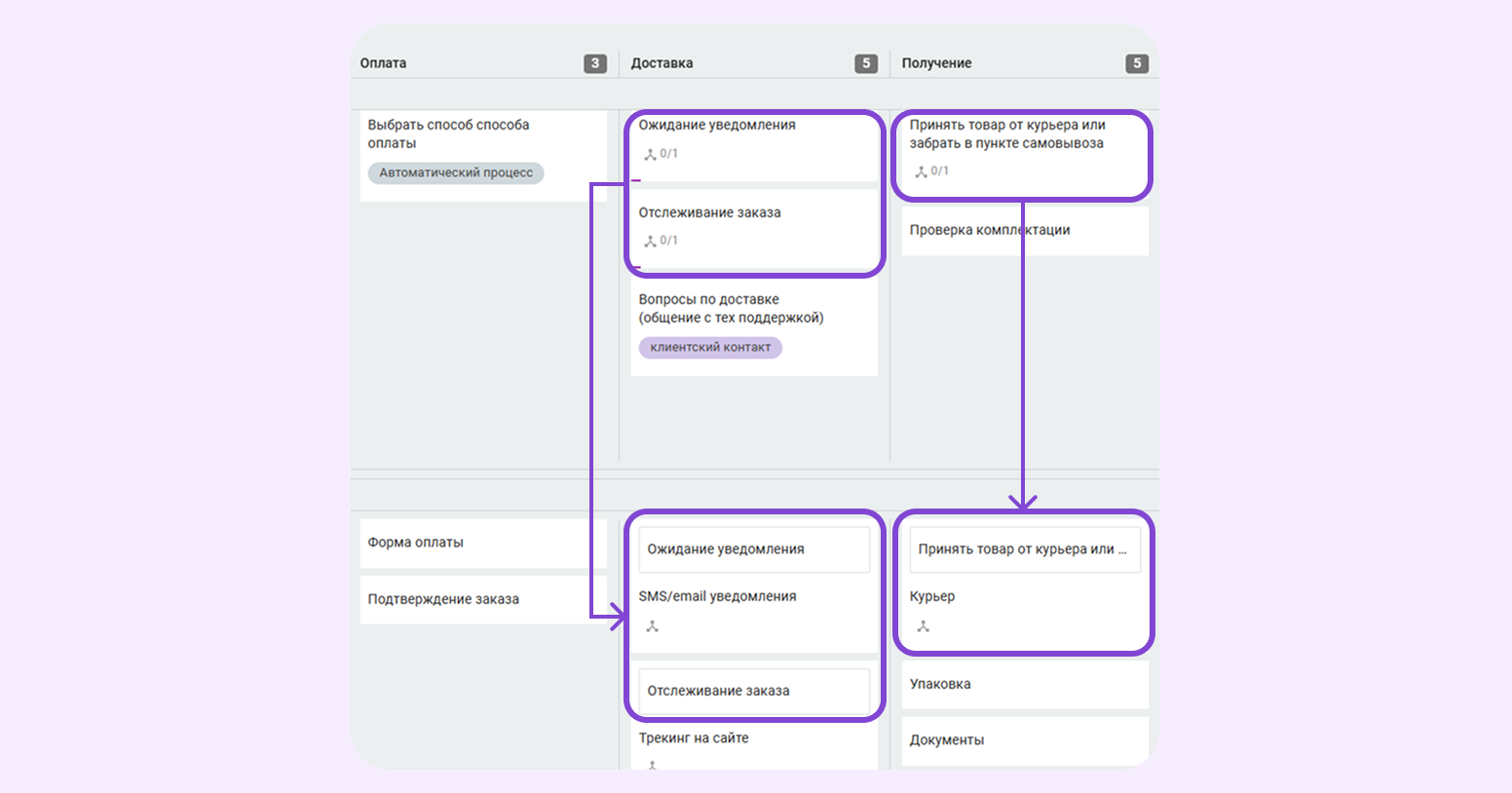Screen dimensions: 1512x793
Task: Click the subtask icon on top Отслеживание заказа card
Action: pyautogui.click(x=650, y=241)
